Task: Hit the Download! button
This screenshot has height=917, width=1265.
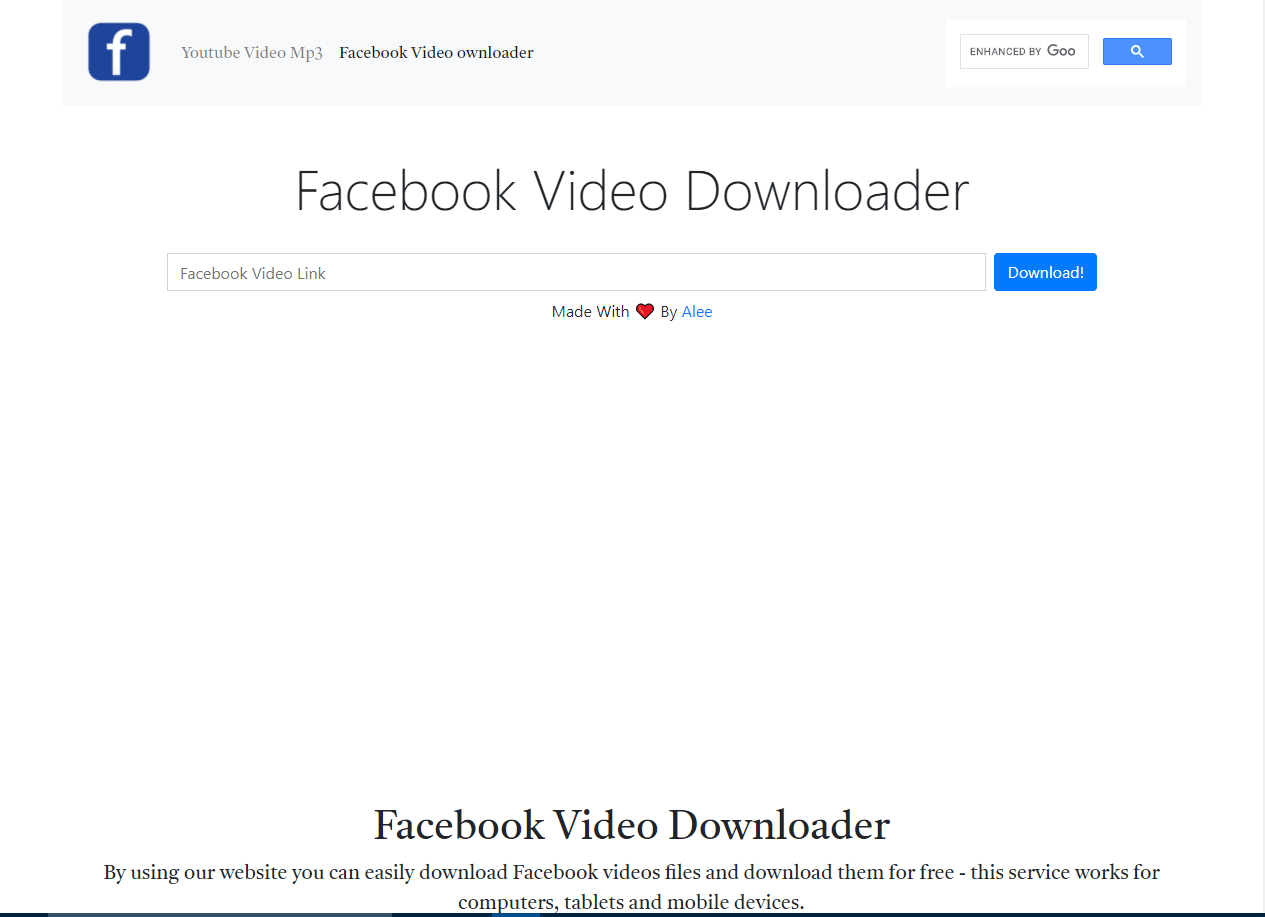Action: [x=1045, y=272]
